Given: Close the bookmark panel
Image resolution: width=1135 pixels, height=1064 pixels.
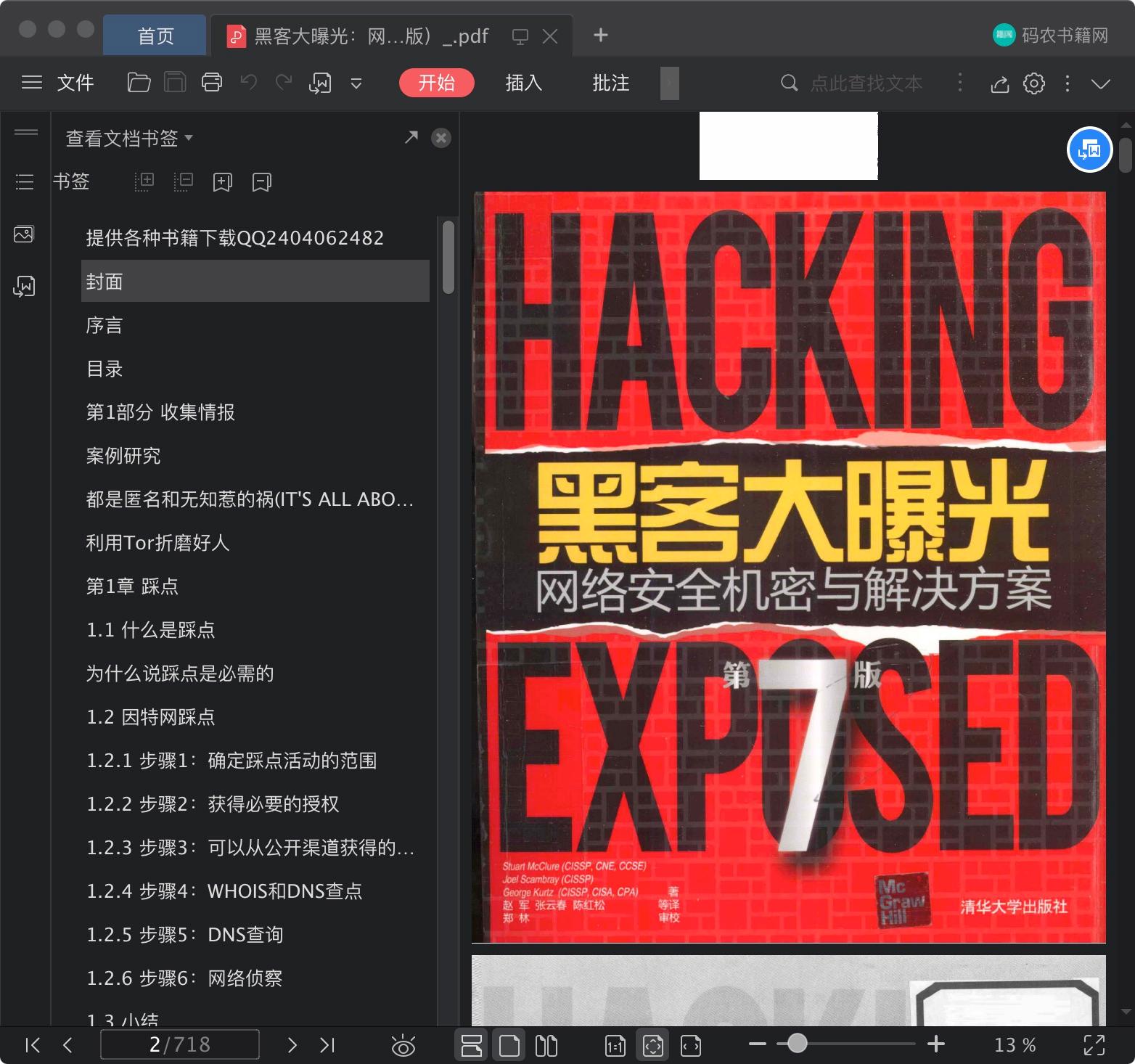Looking at the screenshot, I should pyautogui.click(x=441, y=138).
